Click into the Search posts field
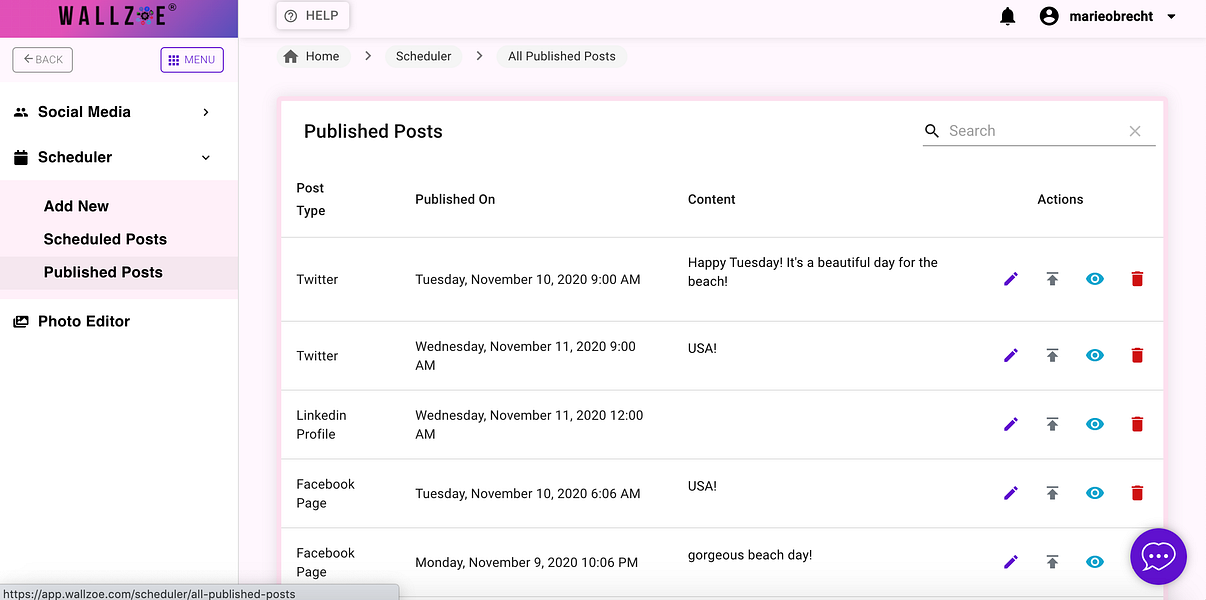Image resolution: width=1206 pixels, height=600 pixels. [1030, 131]
